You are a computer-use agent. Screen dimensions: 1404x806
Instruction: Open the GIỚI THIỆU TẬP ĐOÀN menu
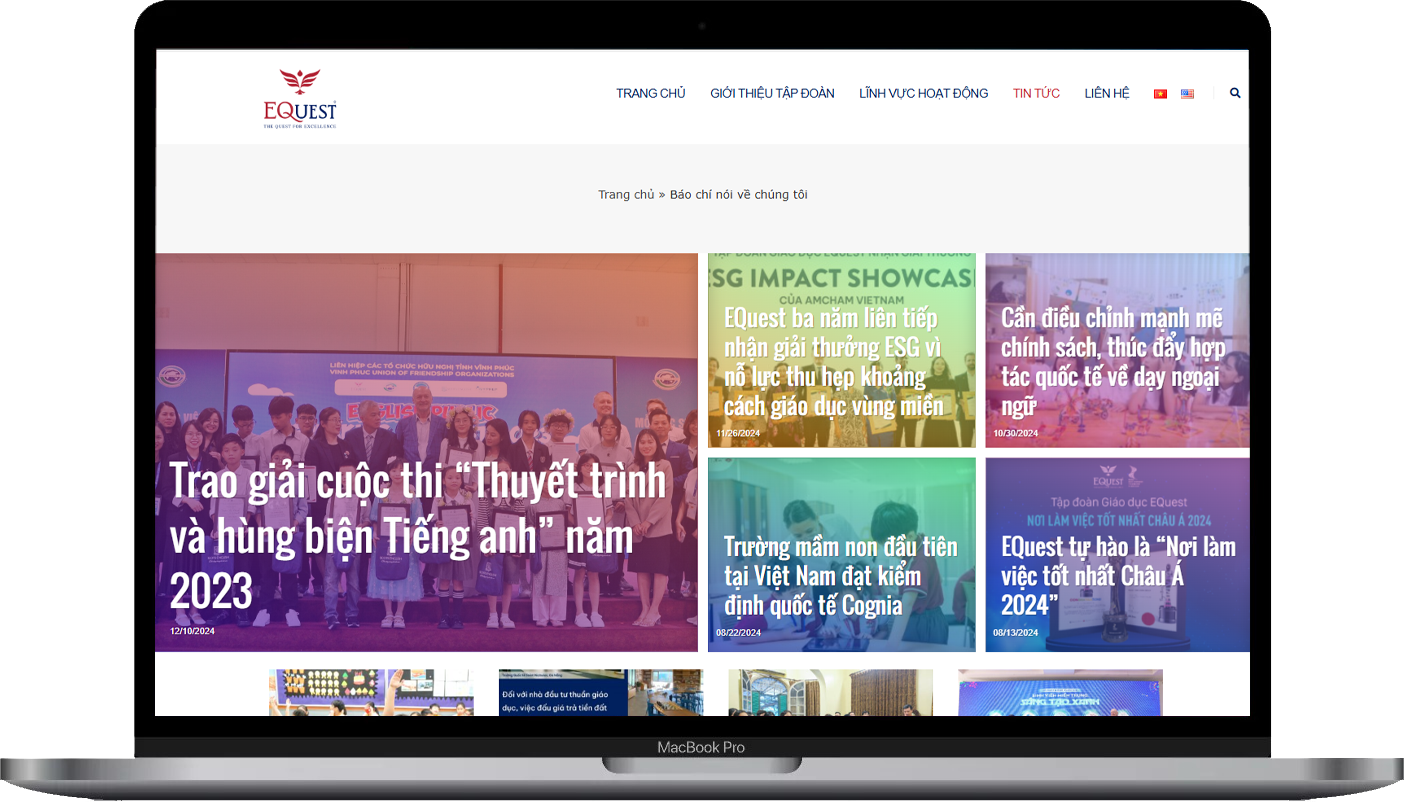(x=772, y=93)
